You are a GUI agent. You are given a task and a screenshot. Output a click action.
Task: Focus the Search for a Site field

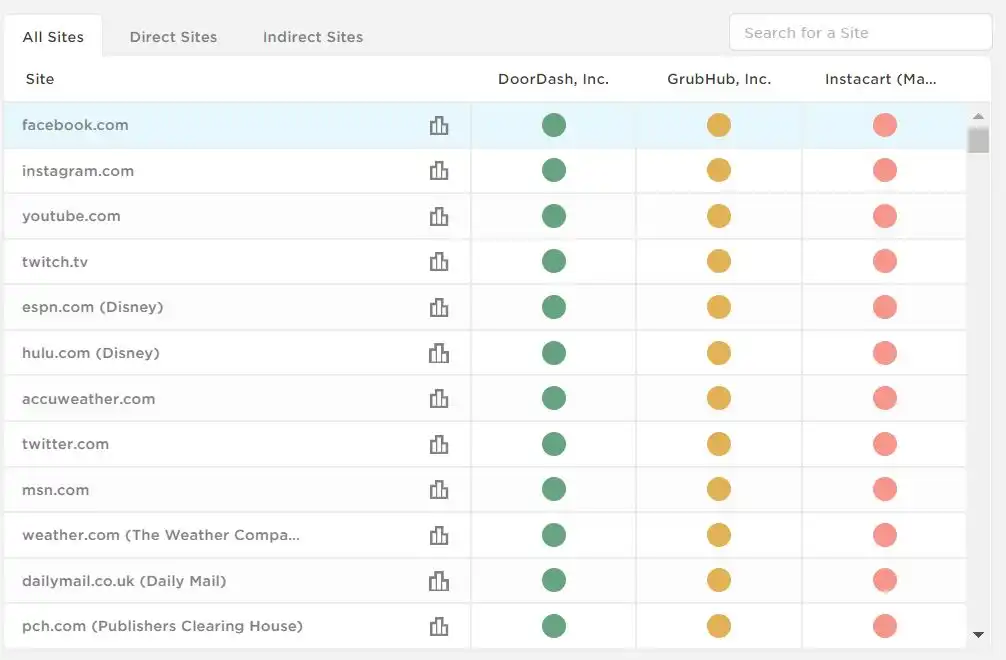point(860,32)
